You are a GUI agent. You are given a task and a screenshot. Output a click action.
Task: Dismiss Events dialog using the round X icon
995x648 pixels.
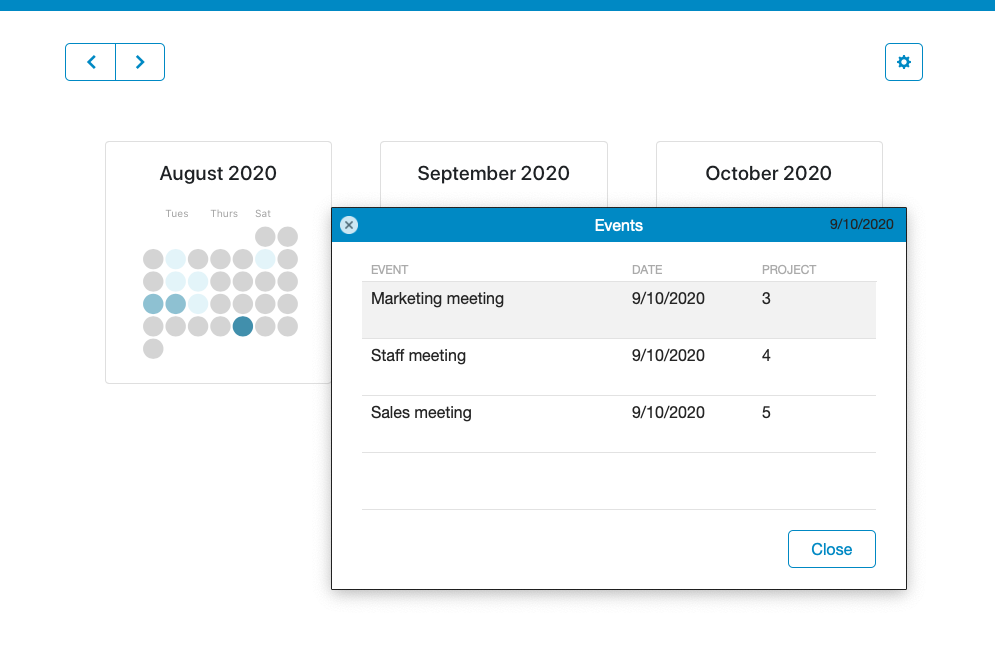349,225
